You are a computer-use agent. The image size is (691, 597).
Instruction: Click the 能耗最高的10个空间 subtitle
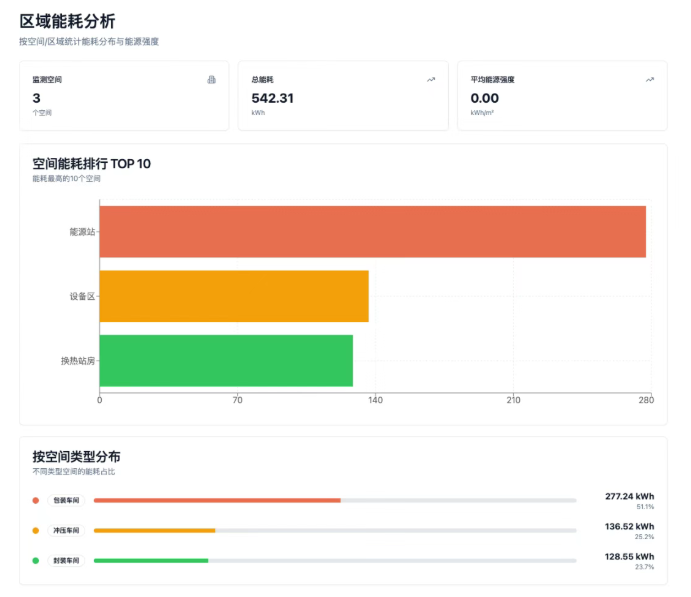click(67, 178)
